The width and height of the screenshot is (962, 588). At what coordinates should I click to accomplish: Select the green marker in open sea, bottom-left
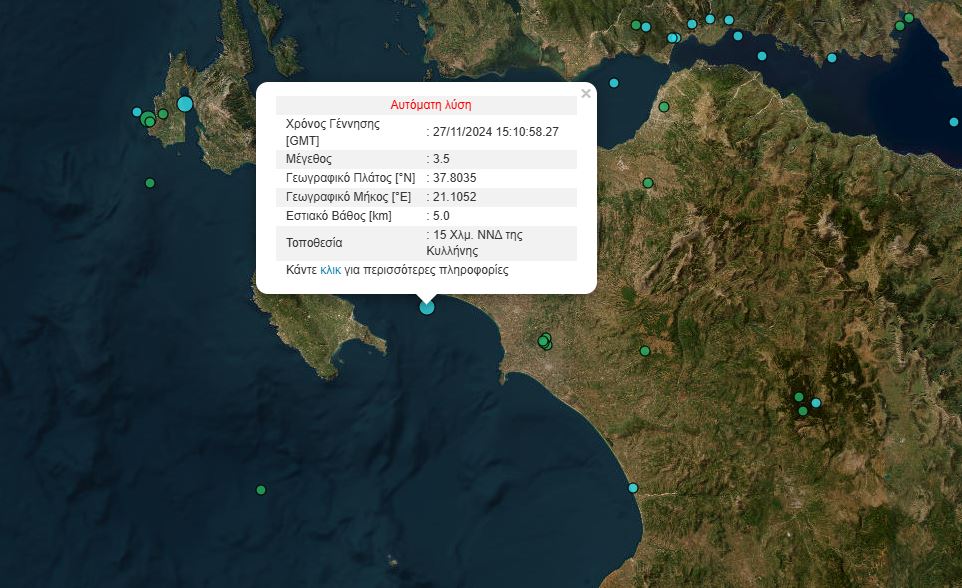261,490
